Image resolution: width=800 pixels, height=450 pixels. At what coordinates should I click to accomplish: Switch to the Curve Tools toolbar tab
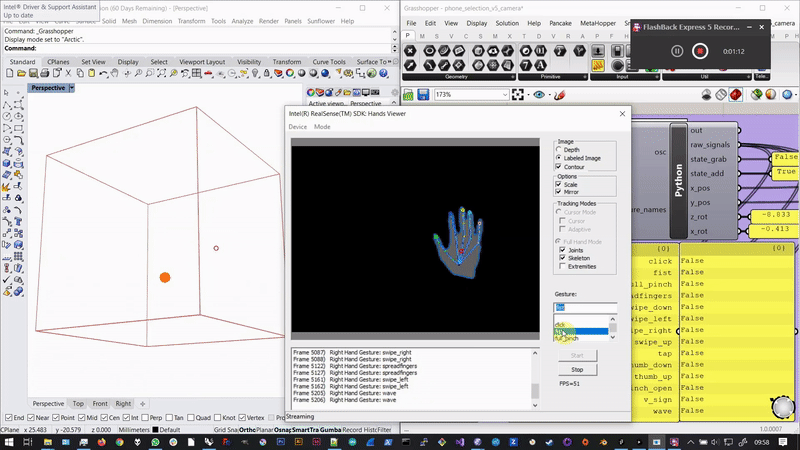[x=328, y=62]
